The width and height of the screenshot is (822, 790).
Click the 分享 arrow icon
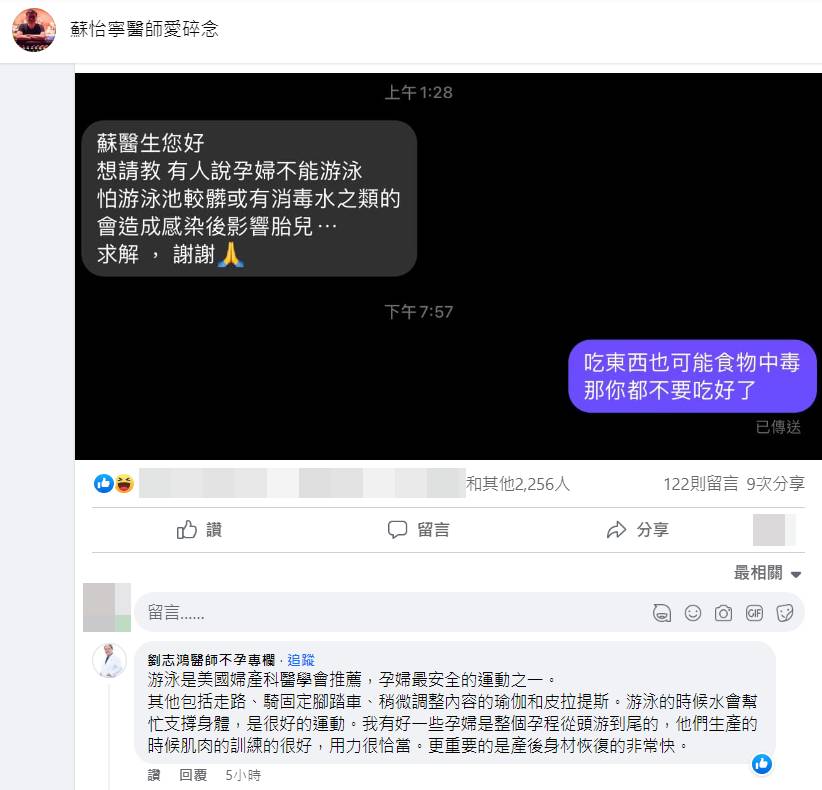pos(616,529)
